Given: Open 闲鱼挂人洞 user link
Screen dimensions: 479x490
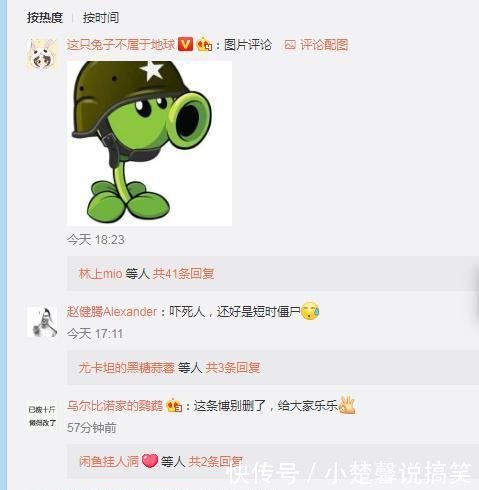Looking at the screenshot, I should [109, 462].
